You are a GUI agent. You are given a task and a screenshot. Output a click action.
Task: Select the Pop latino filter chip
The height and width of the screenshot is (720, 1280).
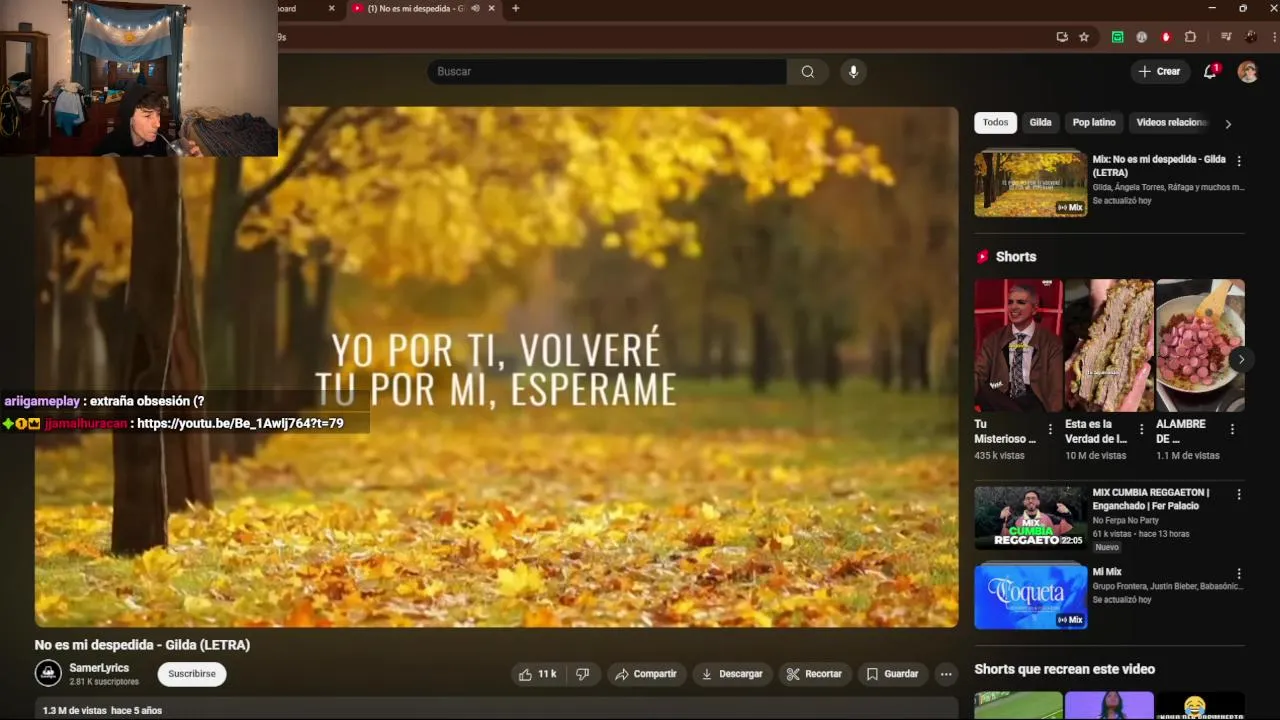coord(1094,122)
